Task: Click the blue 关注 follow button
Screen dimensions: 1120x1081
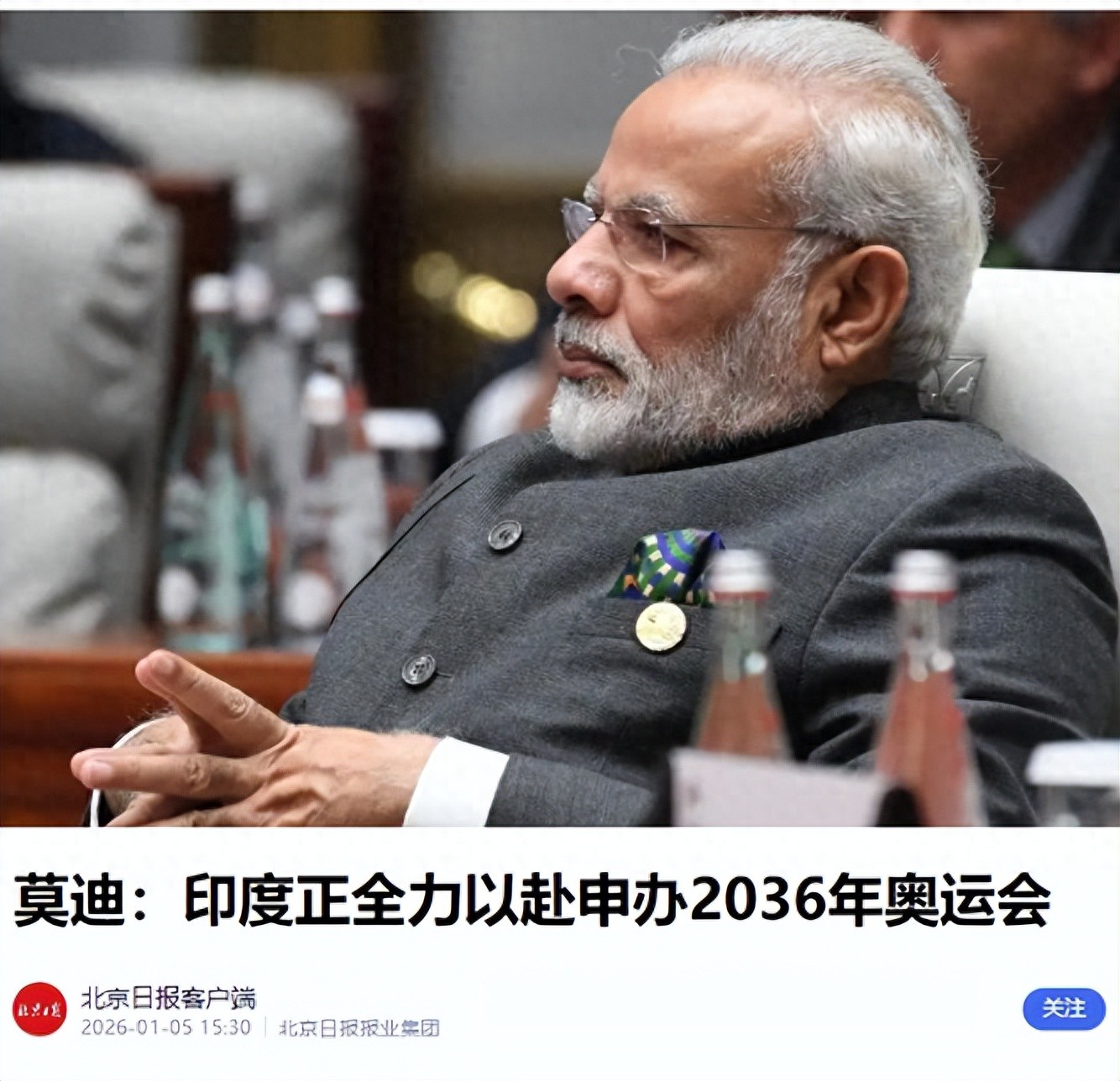Action: 1063,1008
